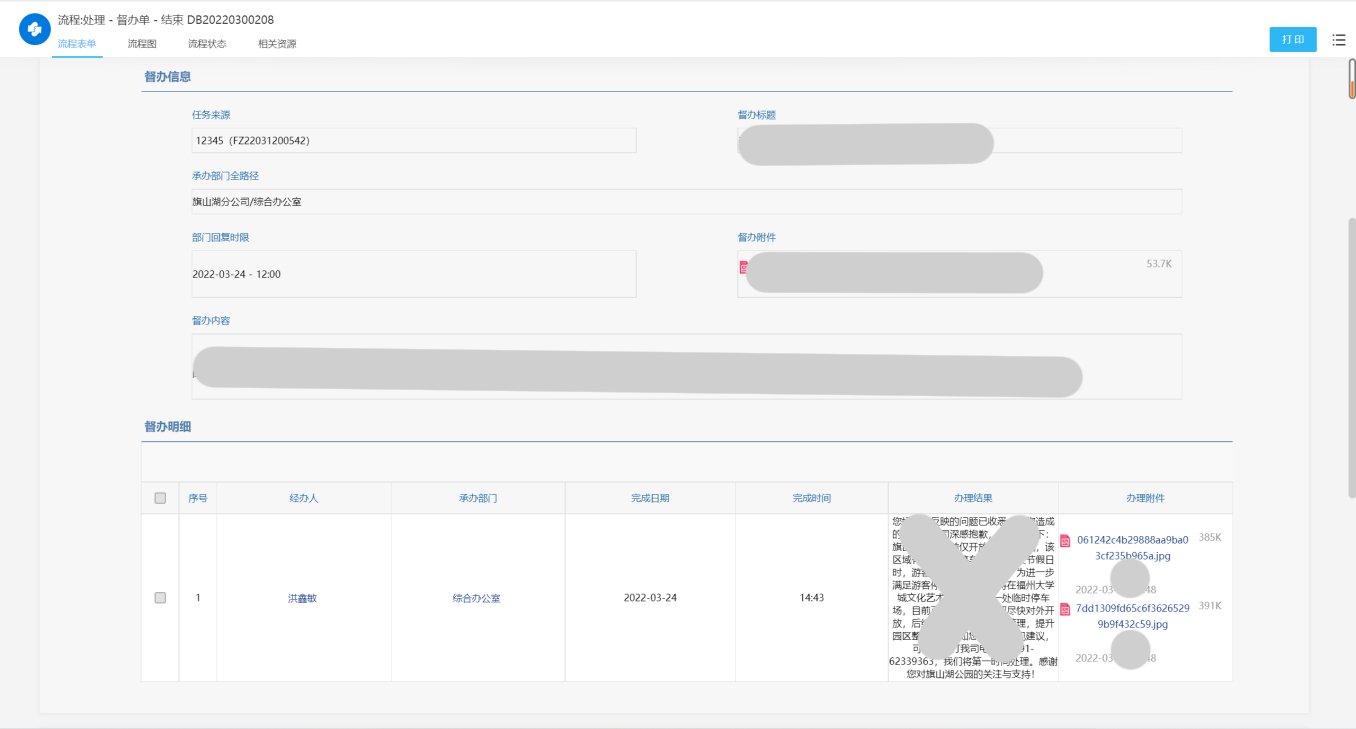Click the blue app logo icon
The width and height of the screenshot is (1356, 729).
[x=35, y=30]
